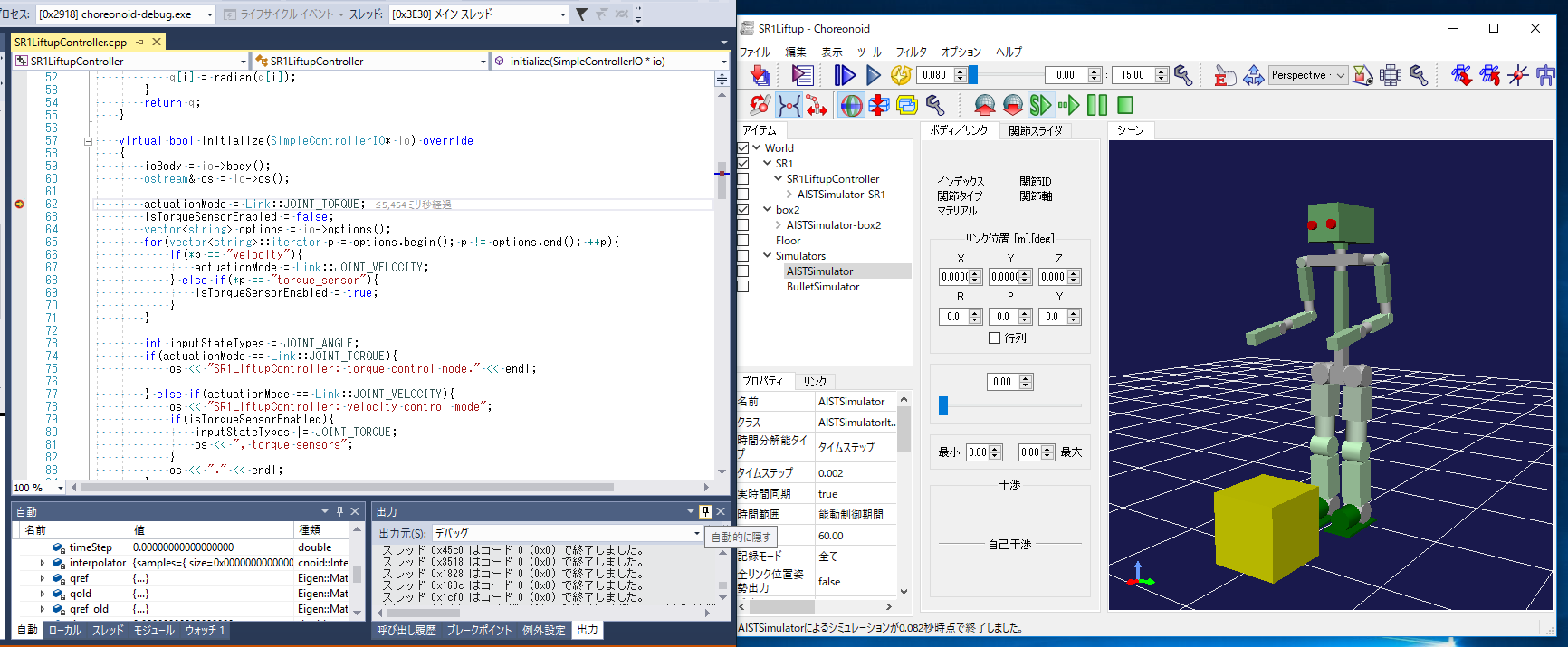Toggle scene edit mode hand icon
The image size is (1568, 647).
click(1224, 76)
